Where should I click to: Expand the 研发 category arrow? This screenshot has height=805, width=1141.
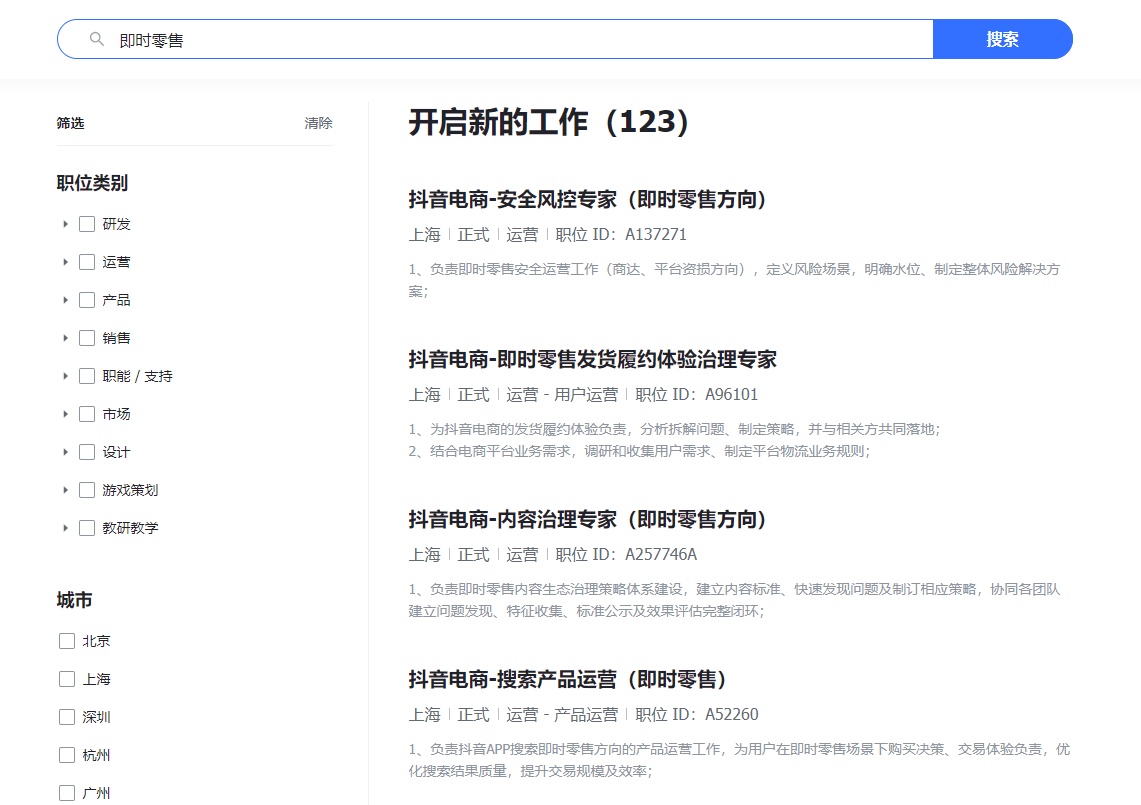[x=65, y=223]
